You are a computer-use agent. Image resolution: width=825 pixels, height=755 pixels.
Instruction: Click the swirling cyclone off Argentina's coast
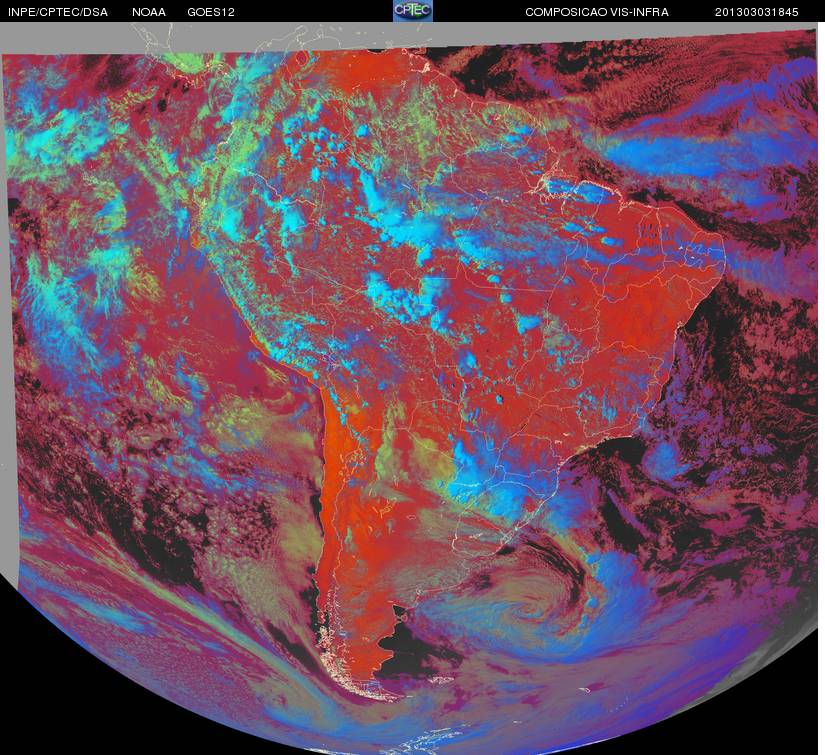point(531,608)
